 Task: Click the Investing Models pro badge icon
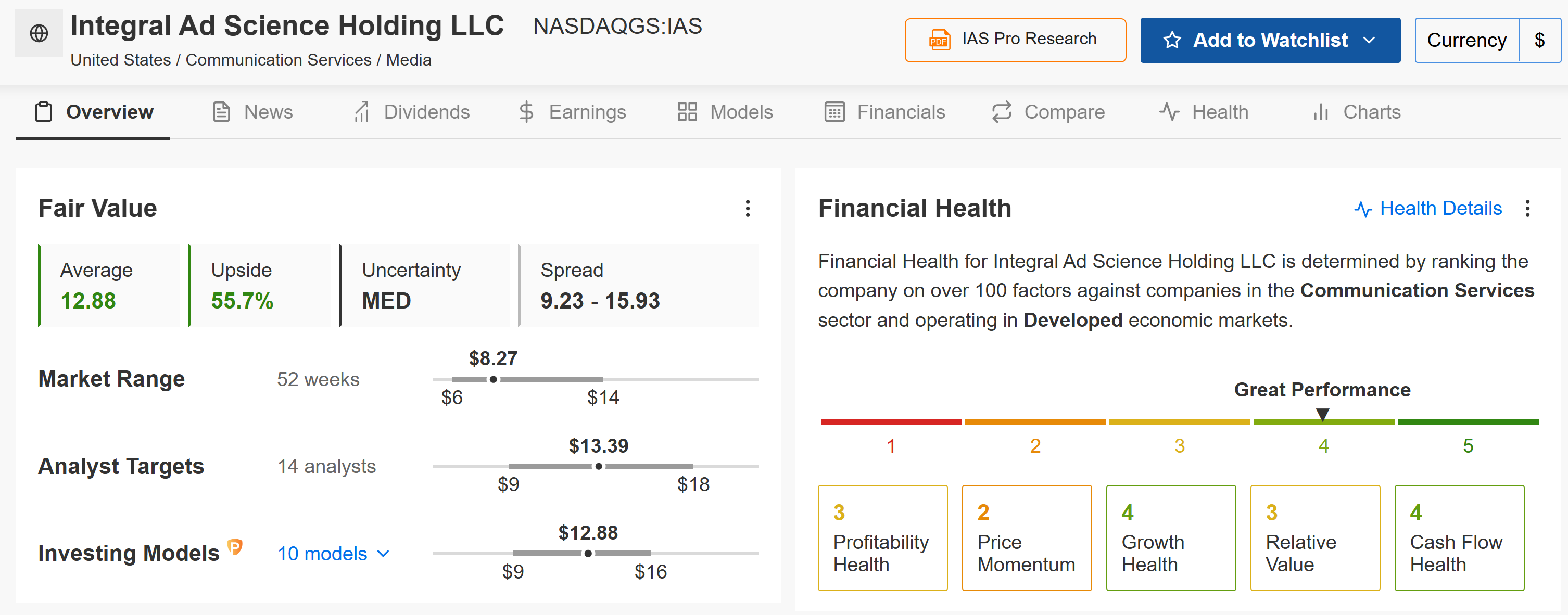tap(235, 547)
